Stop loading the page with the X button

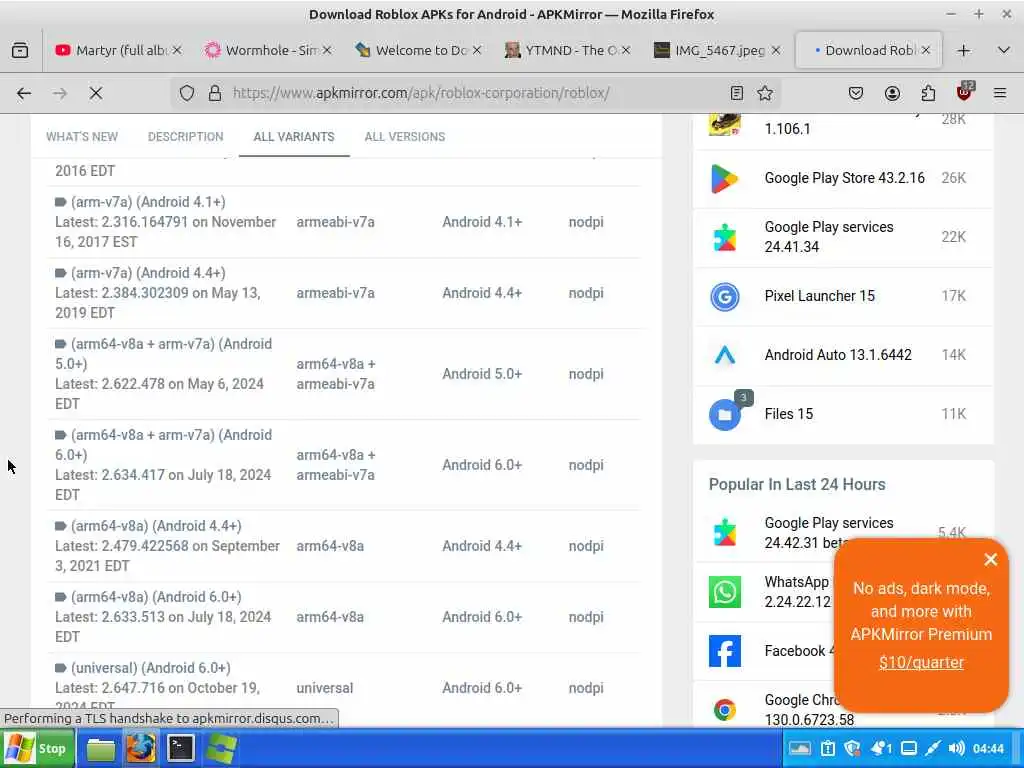click(96, 93)
